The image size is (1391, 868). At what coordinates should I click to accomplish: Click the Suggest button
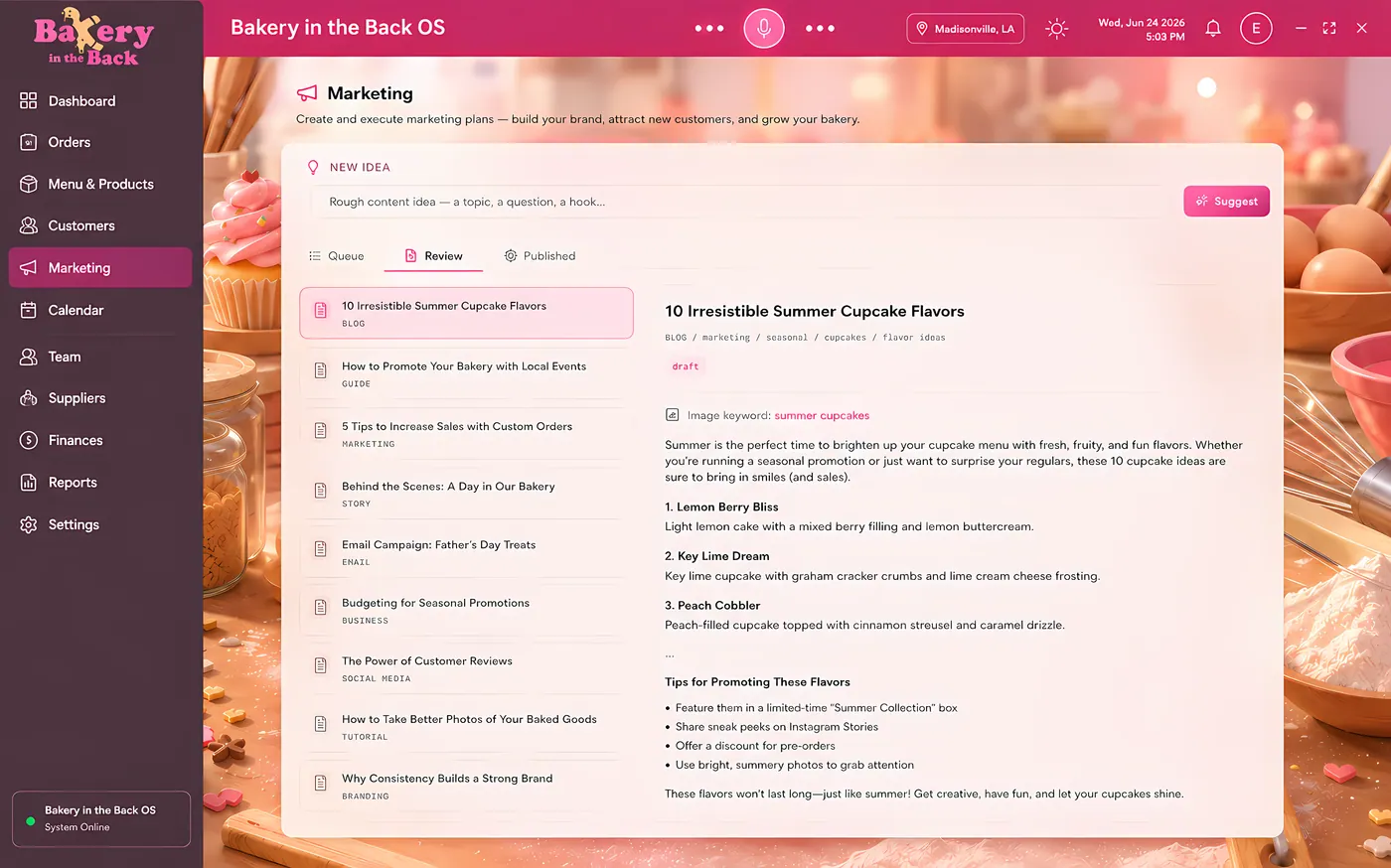point(1226,201)
